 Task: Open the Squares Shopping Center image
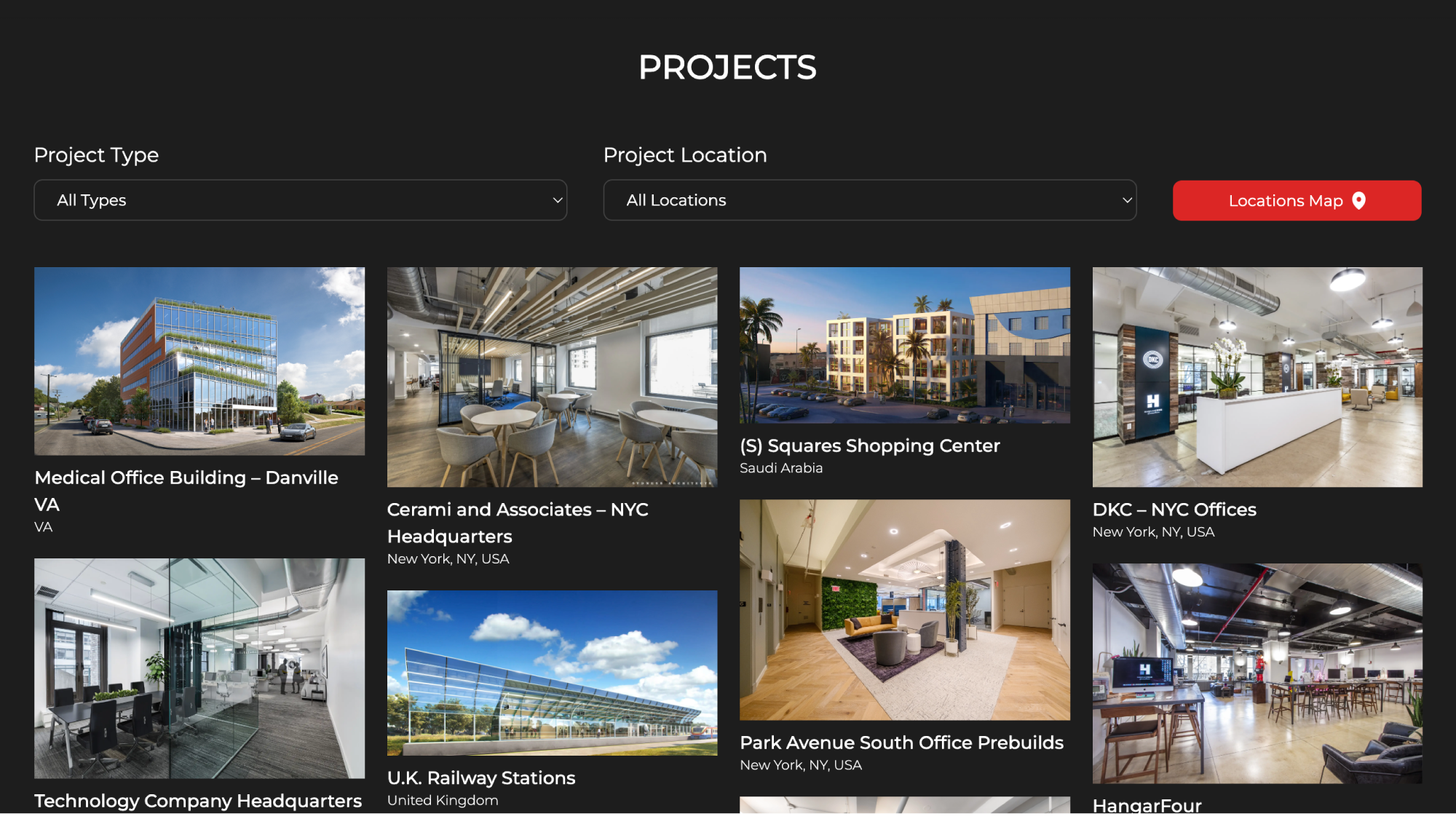(x=904, y=345)
